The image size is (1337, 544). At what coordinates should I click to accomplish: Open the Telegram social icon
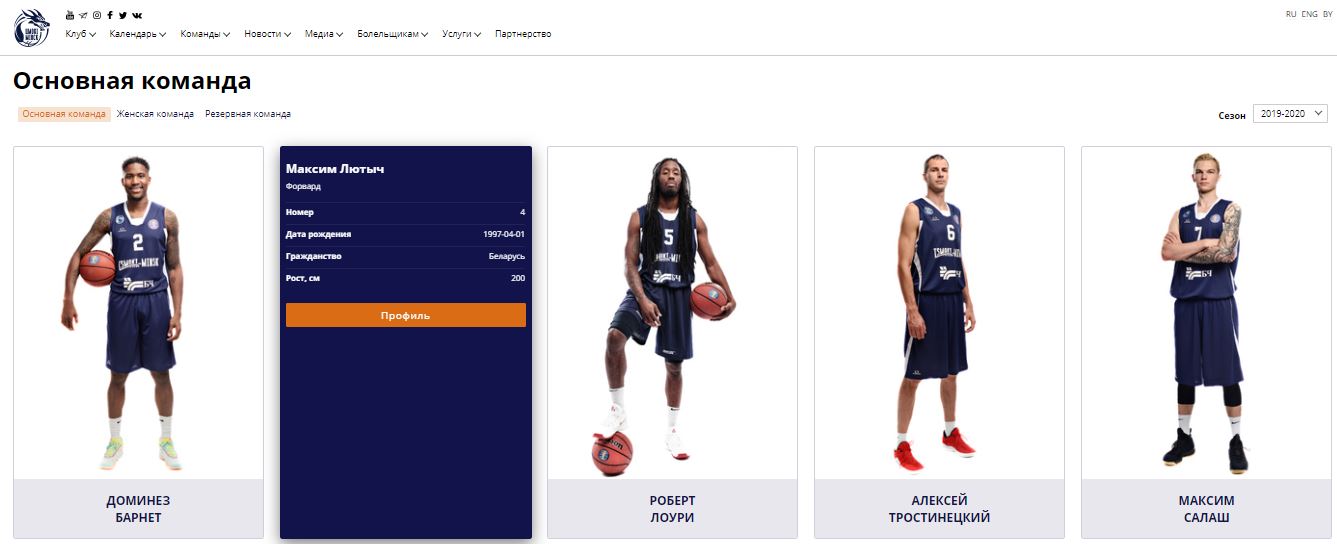[x=83, y=15]
